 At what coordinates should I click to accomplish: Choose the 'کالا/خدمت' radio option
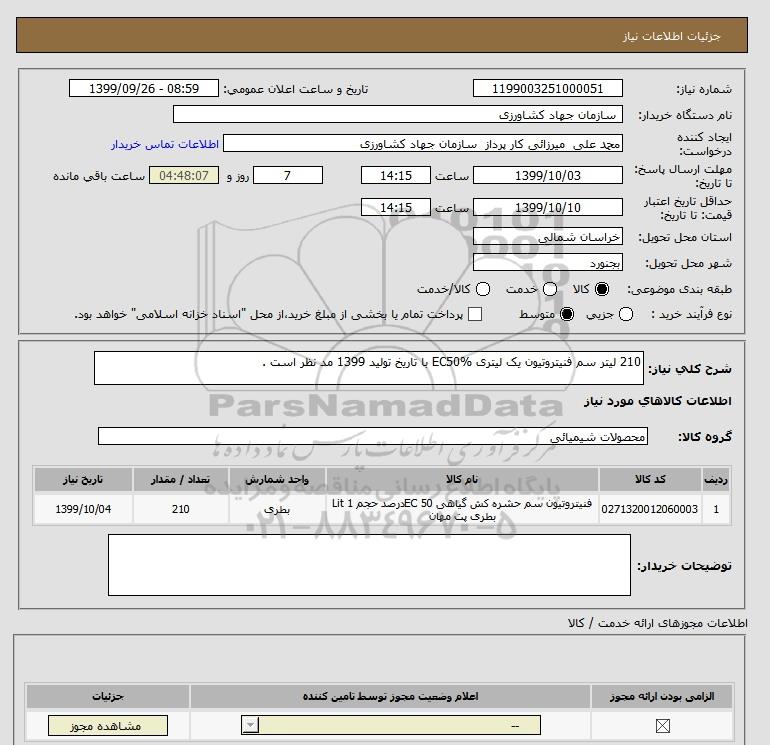point(483,289)
